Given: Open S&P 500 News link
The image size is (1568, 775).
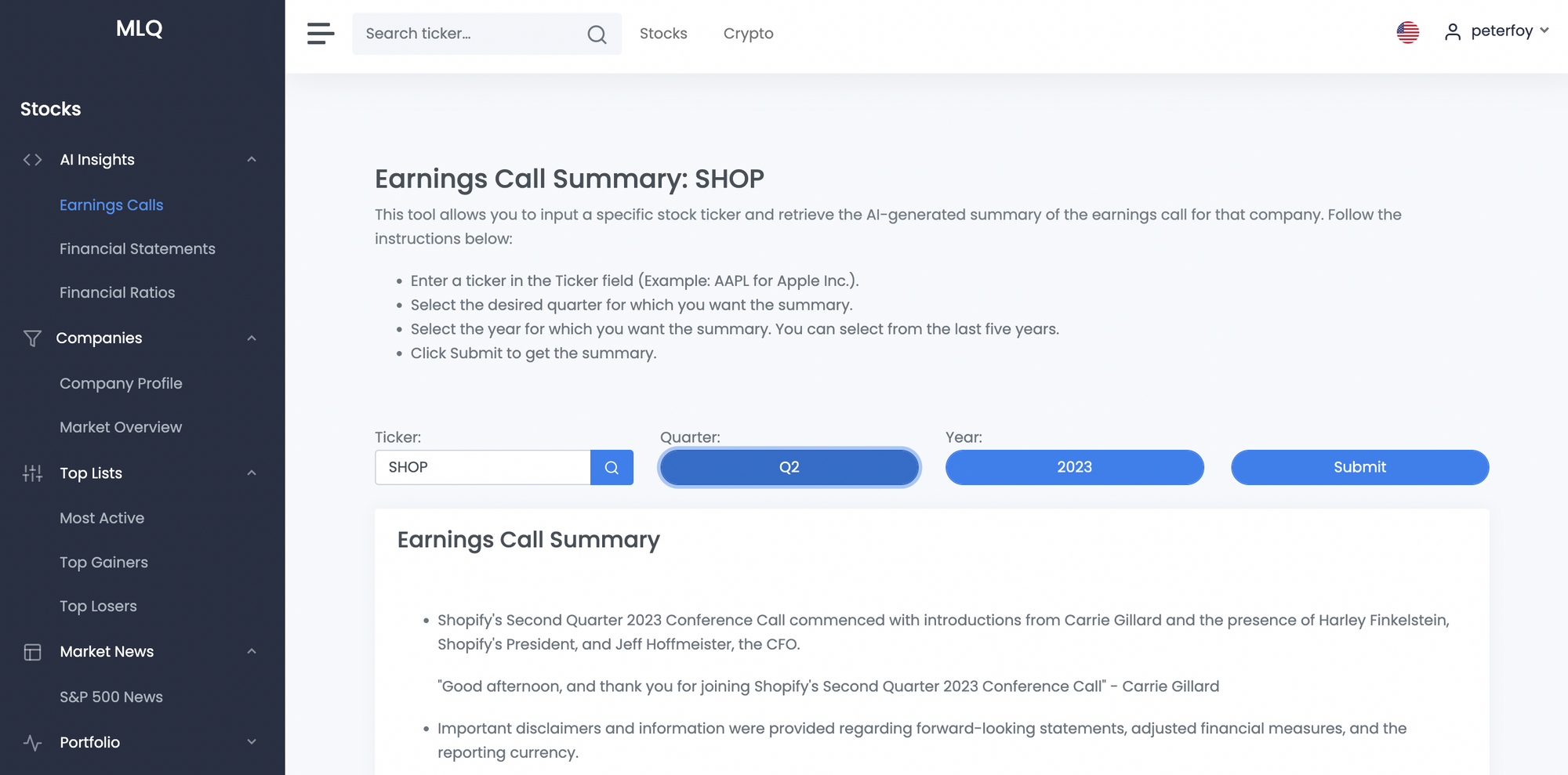Looking at the screenshot, I should 111,697.
